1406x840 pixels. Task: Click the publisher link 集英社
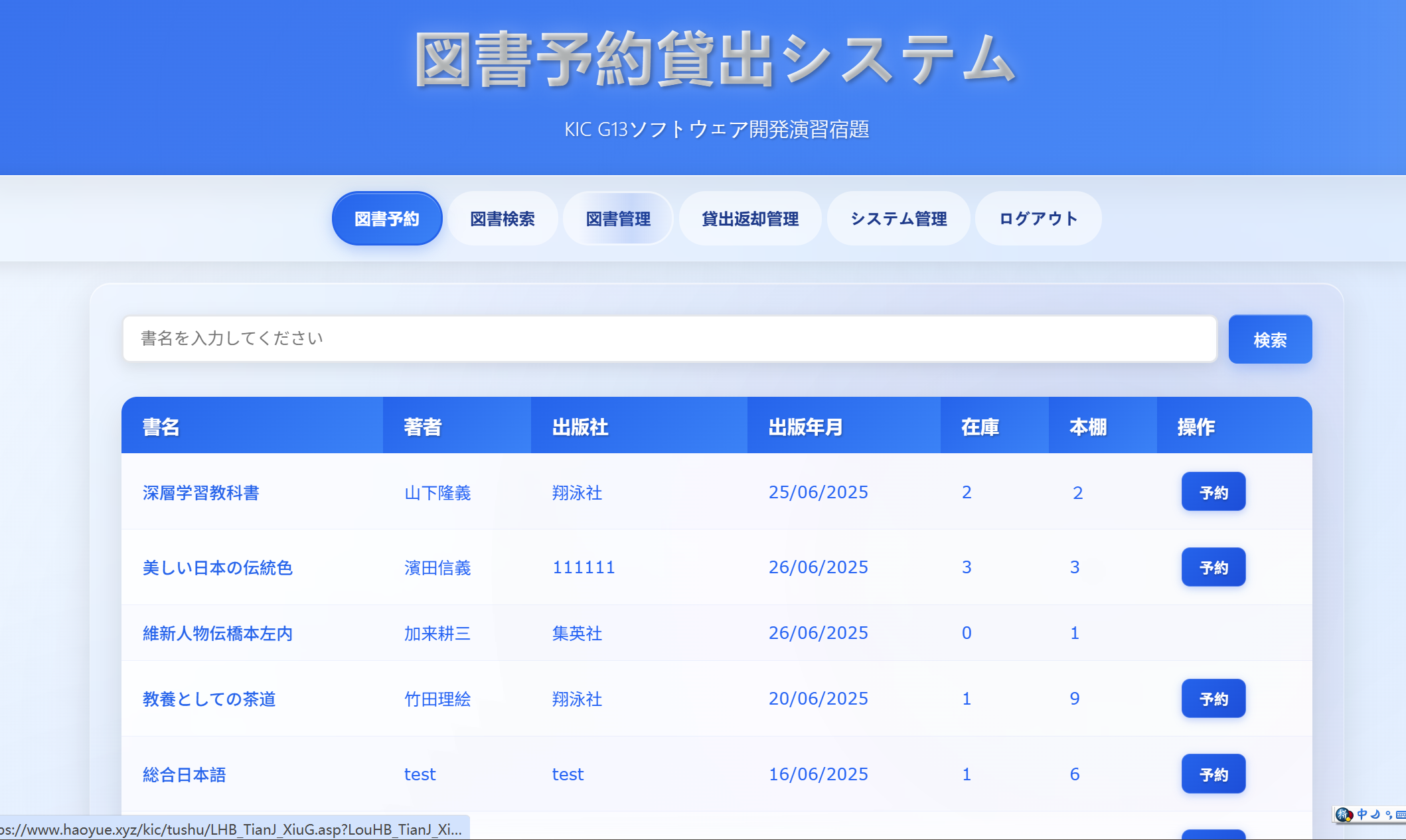(x=577, y=633)
